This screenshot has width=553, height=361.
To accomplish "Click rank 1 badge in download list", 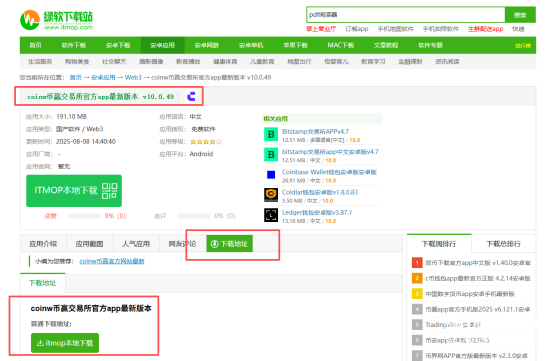I will [x=417, y=263].
